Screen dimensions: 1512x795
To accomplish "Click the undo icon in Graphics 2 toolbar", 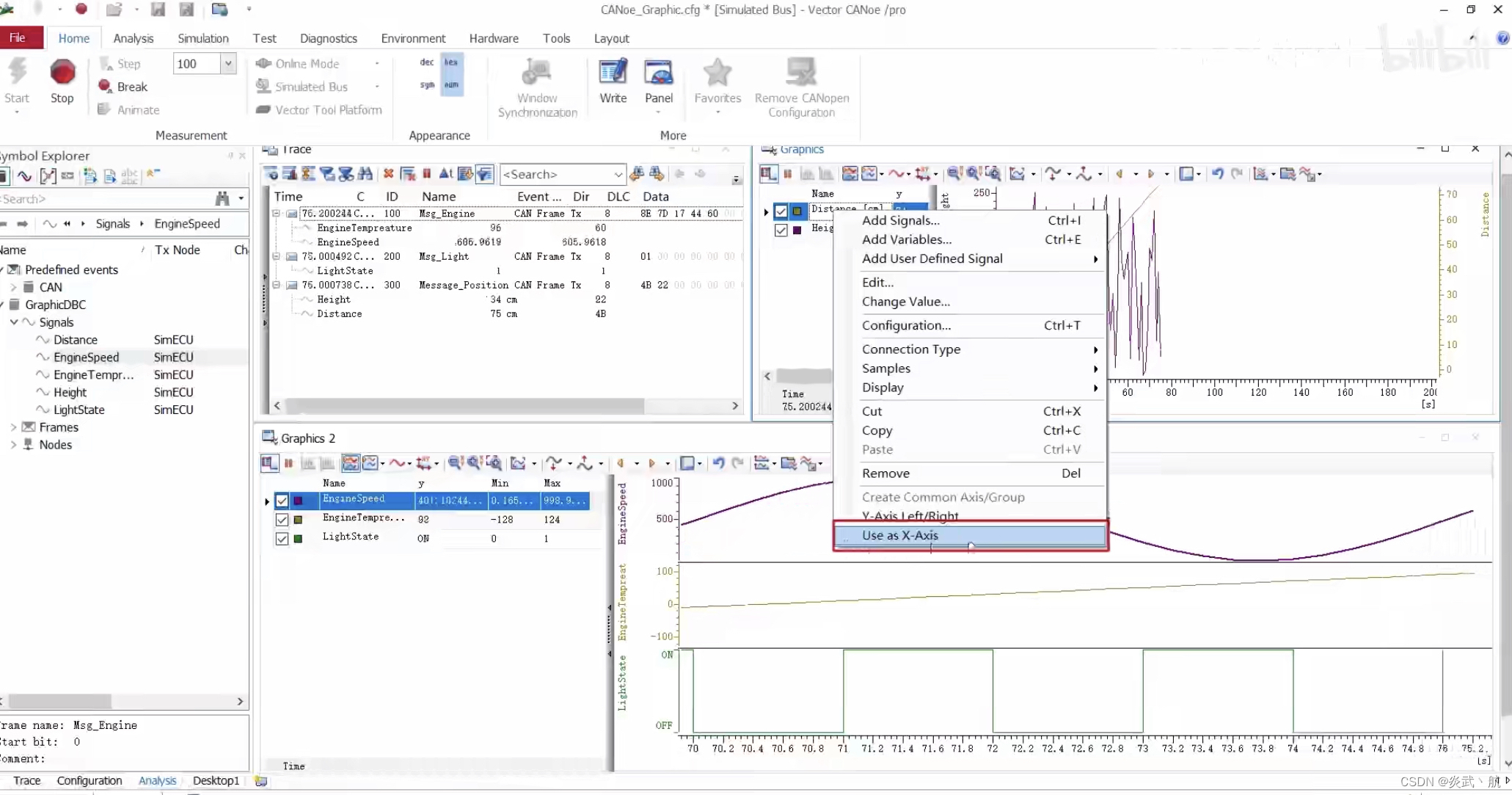I will [x=718, y=463].
